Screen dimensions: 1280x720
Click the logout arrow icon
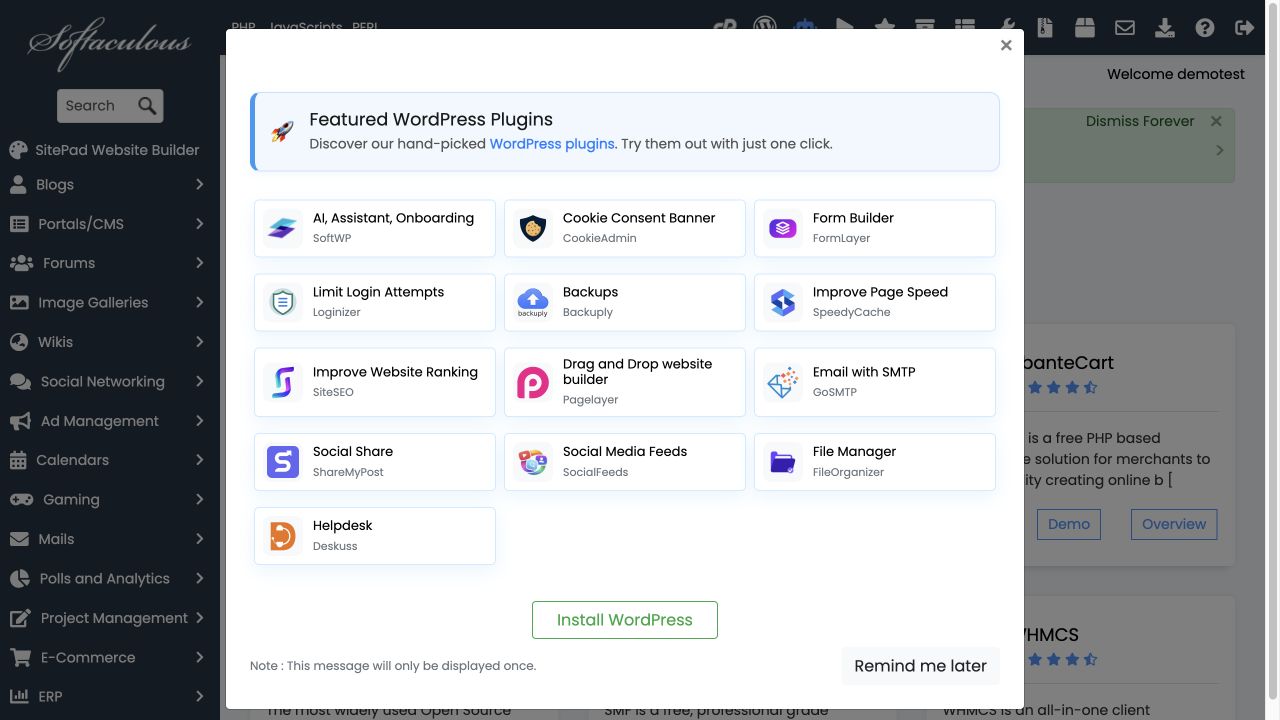point(1245,28)
